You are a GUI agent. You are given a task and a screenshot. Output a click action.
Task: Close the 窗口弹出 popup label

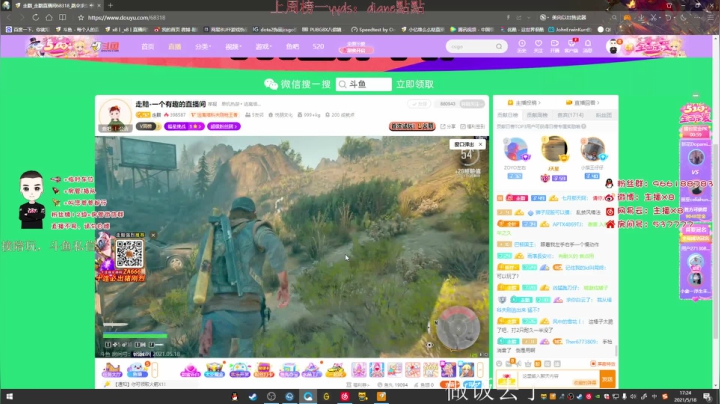click(480, 144)
